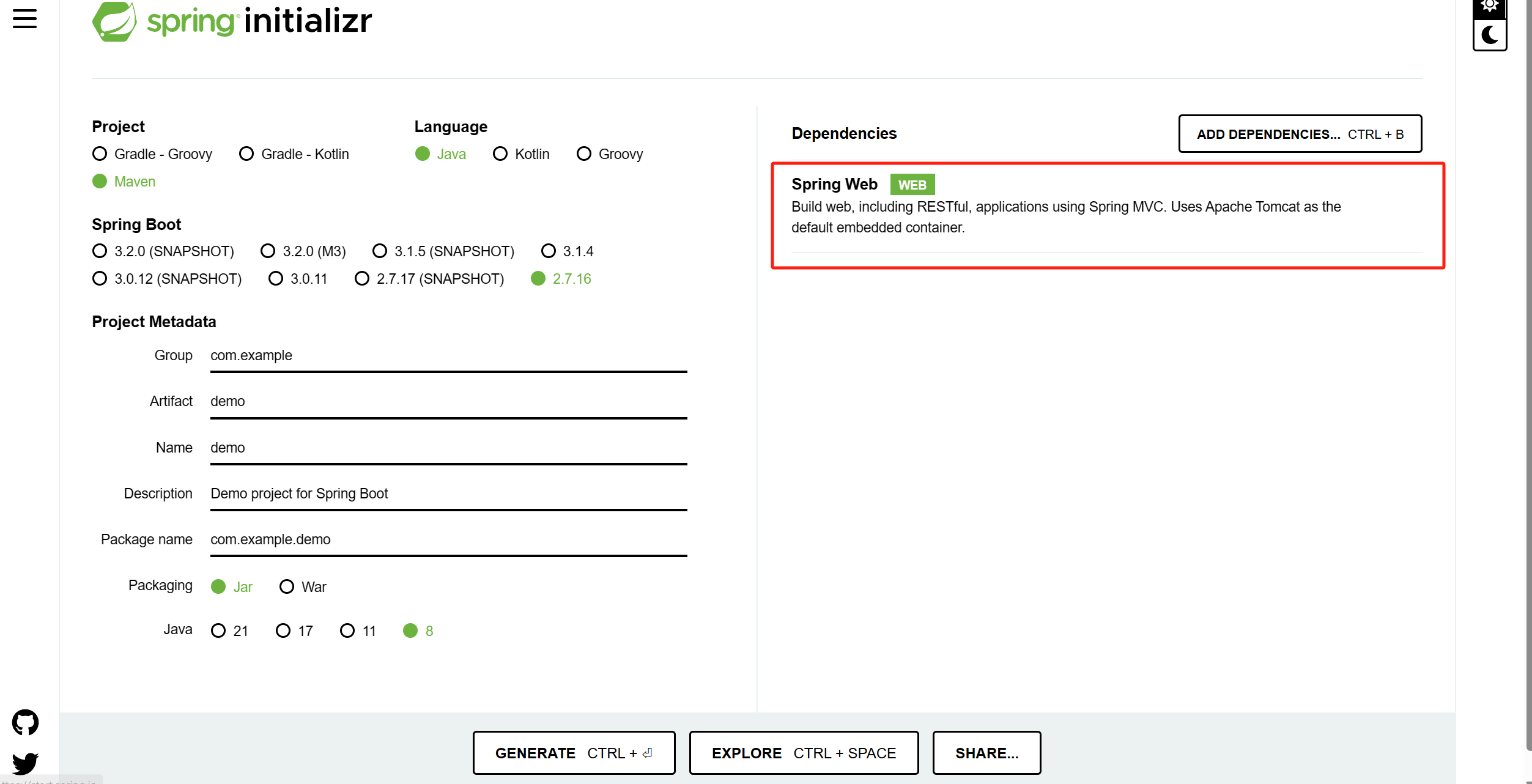Open the GitHub icon link
The height and width of the screenshot is (784, 1532).
(x=25, y=722)
